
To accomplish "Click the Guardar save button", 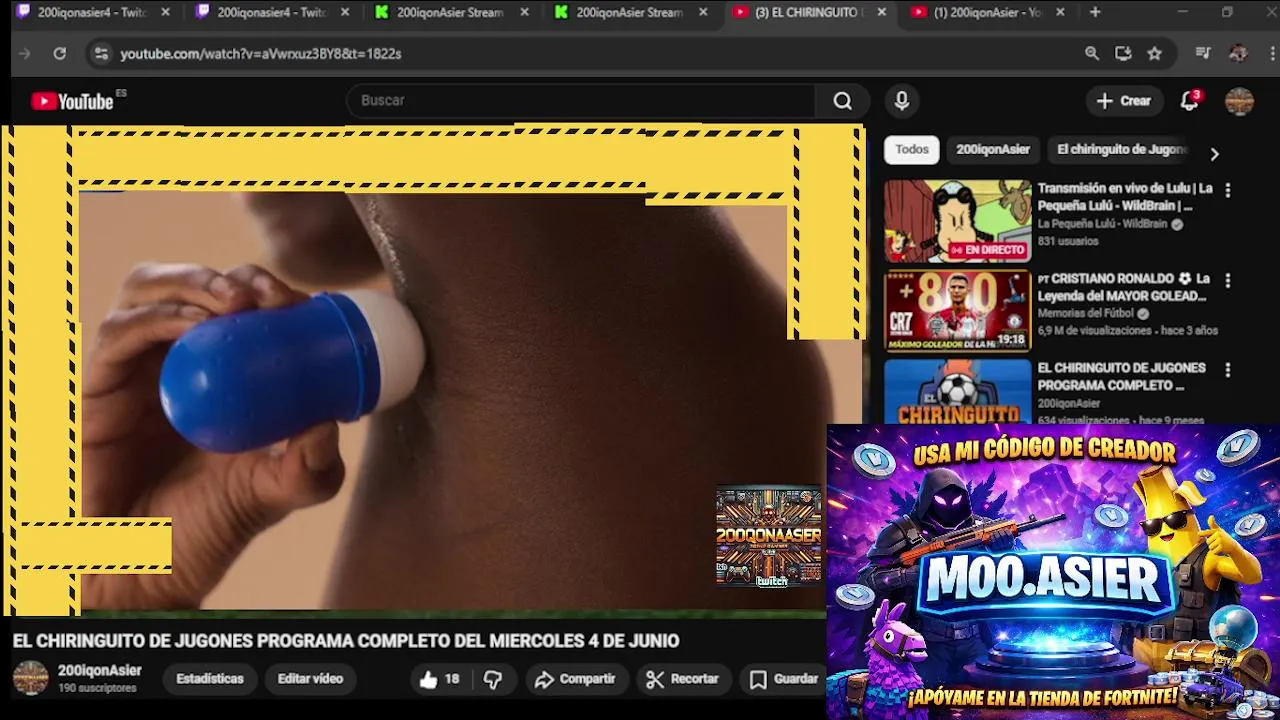I will [x=785, y=679].
